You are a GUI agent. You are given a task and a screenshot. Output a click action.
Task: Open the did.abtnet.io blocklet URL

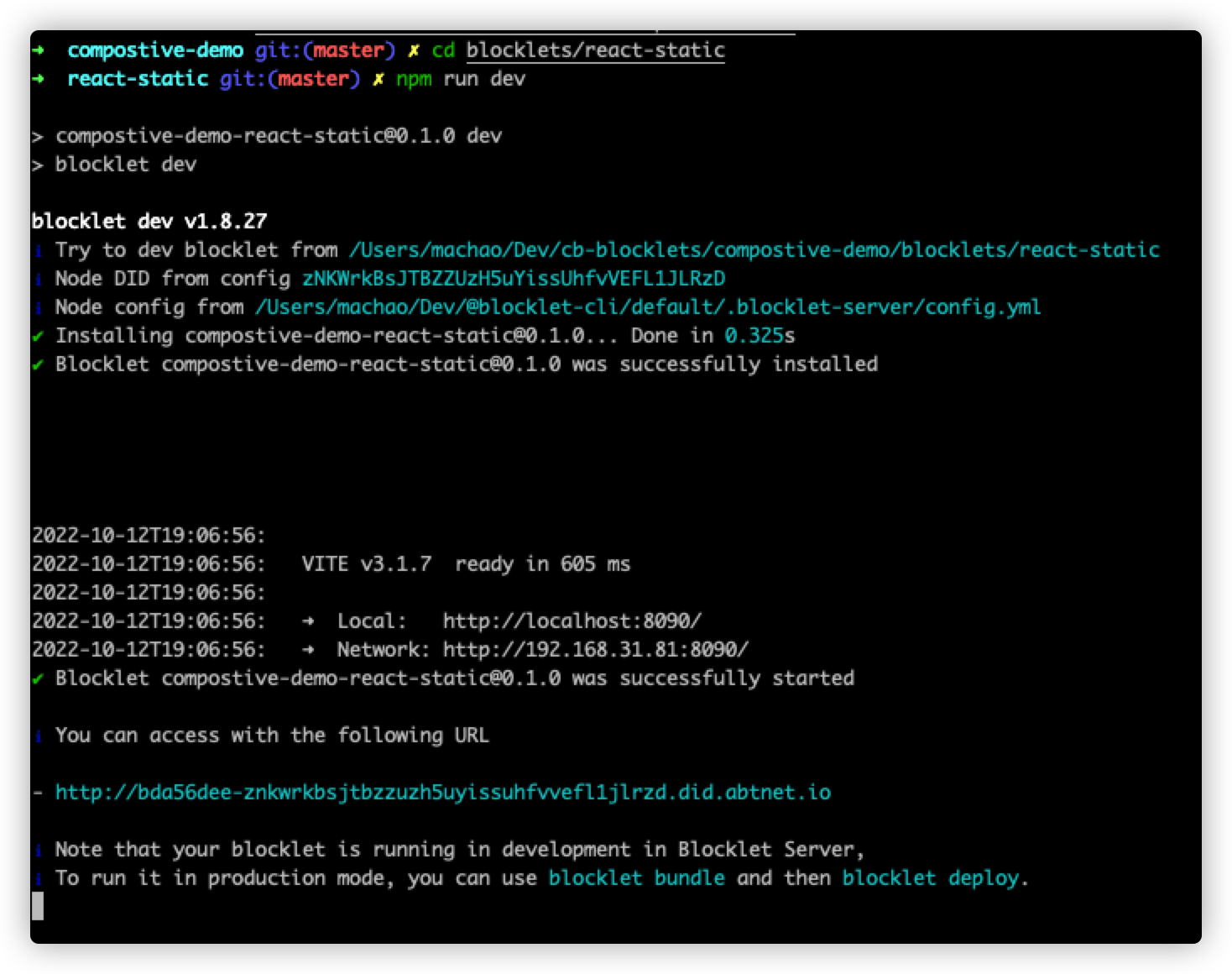coord(442,793)
